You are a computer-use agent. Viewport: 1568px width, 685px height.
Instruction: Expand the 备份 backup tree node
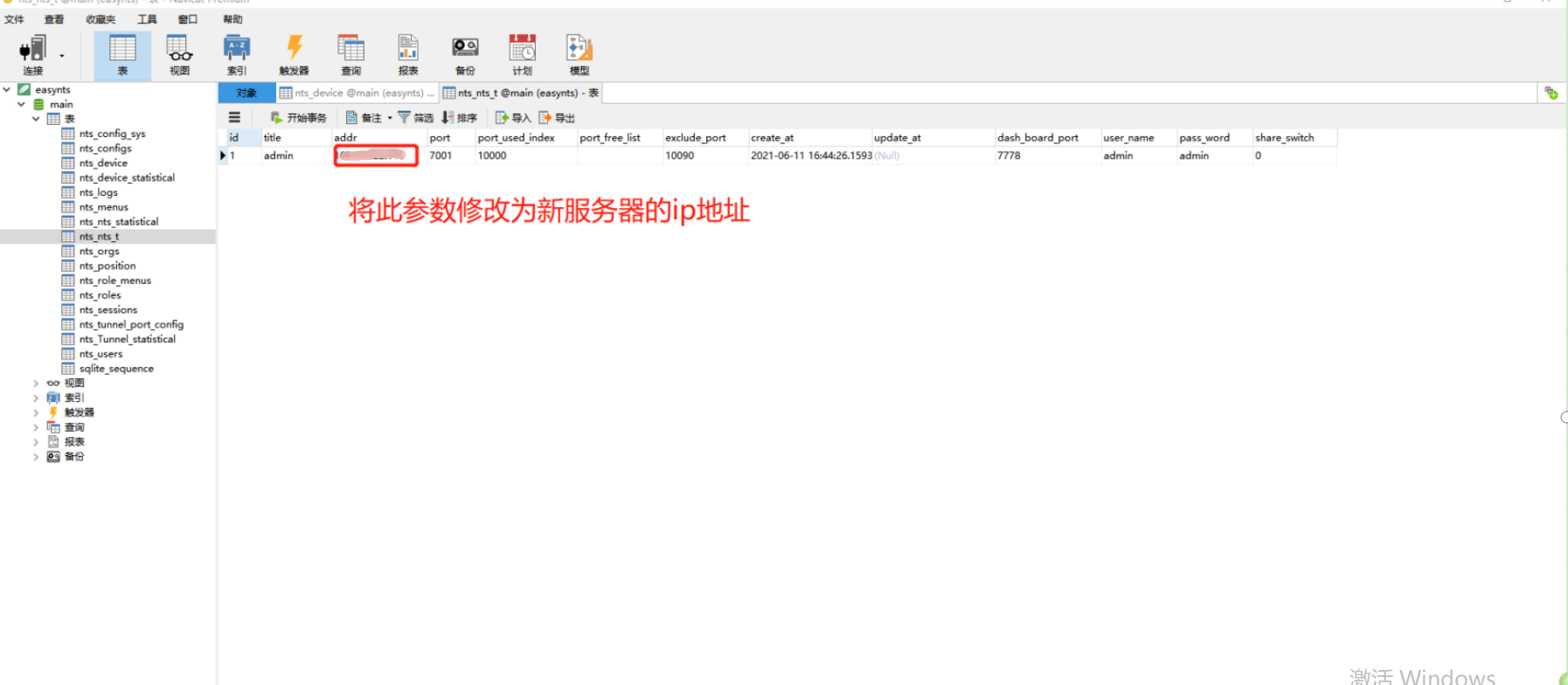pyautogui.click(x=36, y=456)
